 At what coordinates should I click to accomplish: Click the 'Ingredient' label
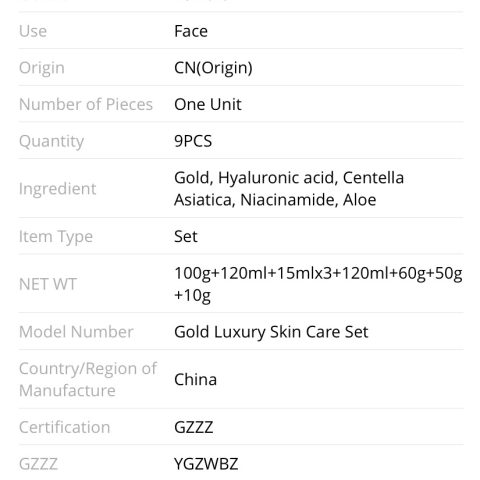click(57, 189)
